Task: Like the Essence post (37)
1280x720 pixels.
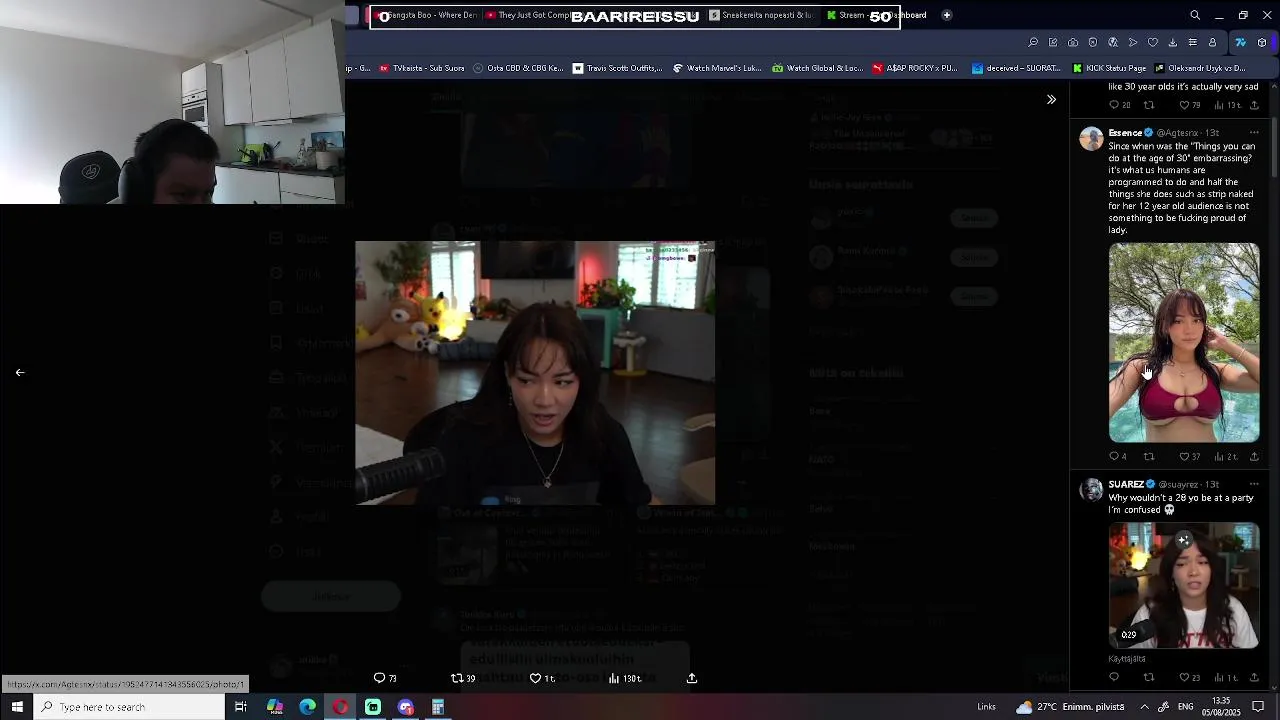Action: [x=1189, y=456]
